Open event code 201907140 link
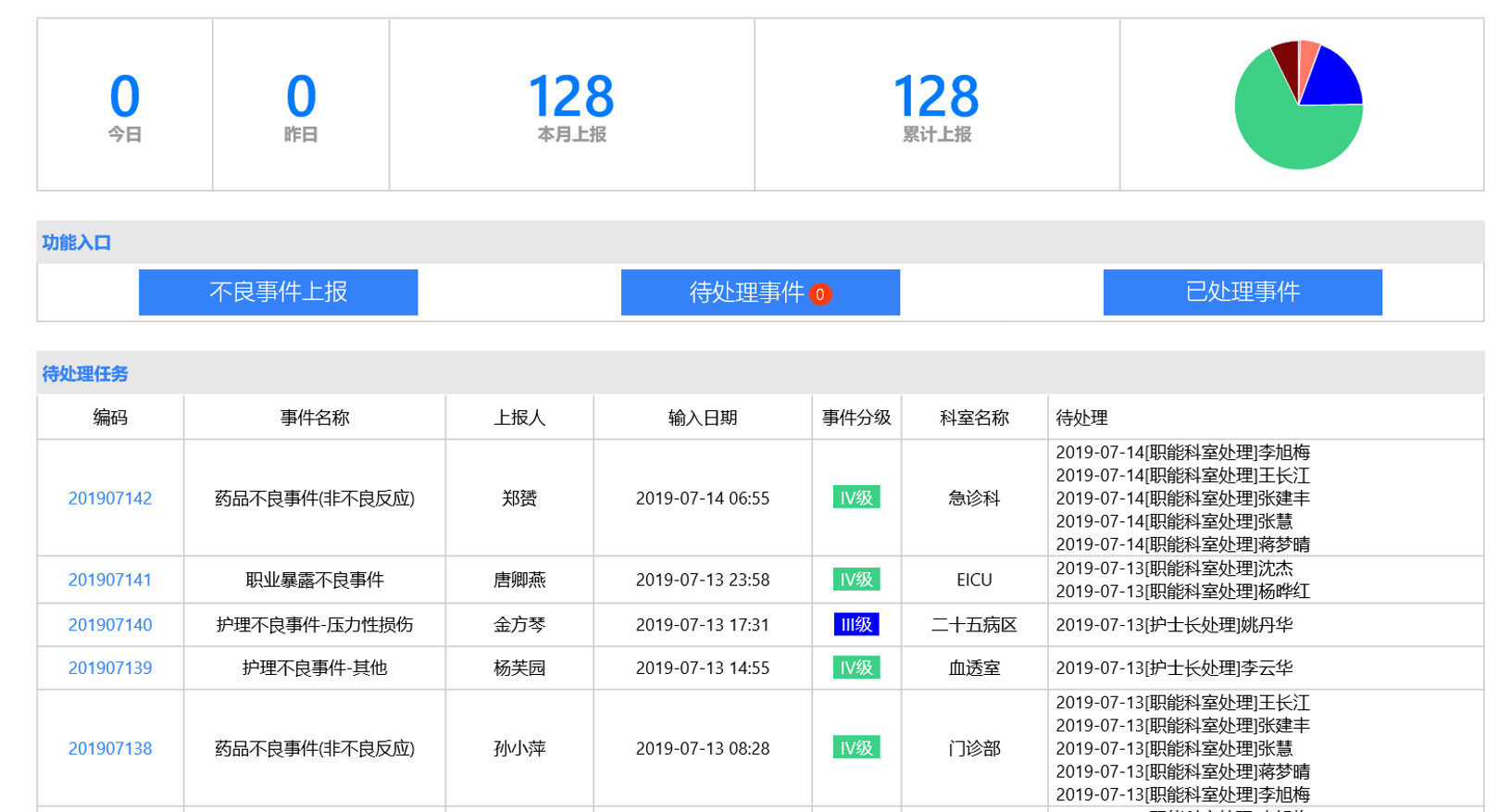 (110, 625)
